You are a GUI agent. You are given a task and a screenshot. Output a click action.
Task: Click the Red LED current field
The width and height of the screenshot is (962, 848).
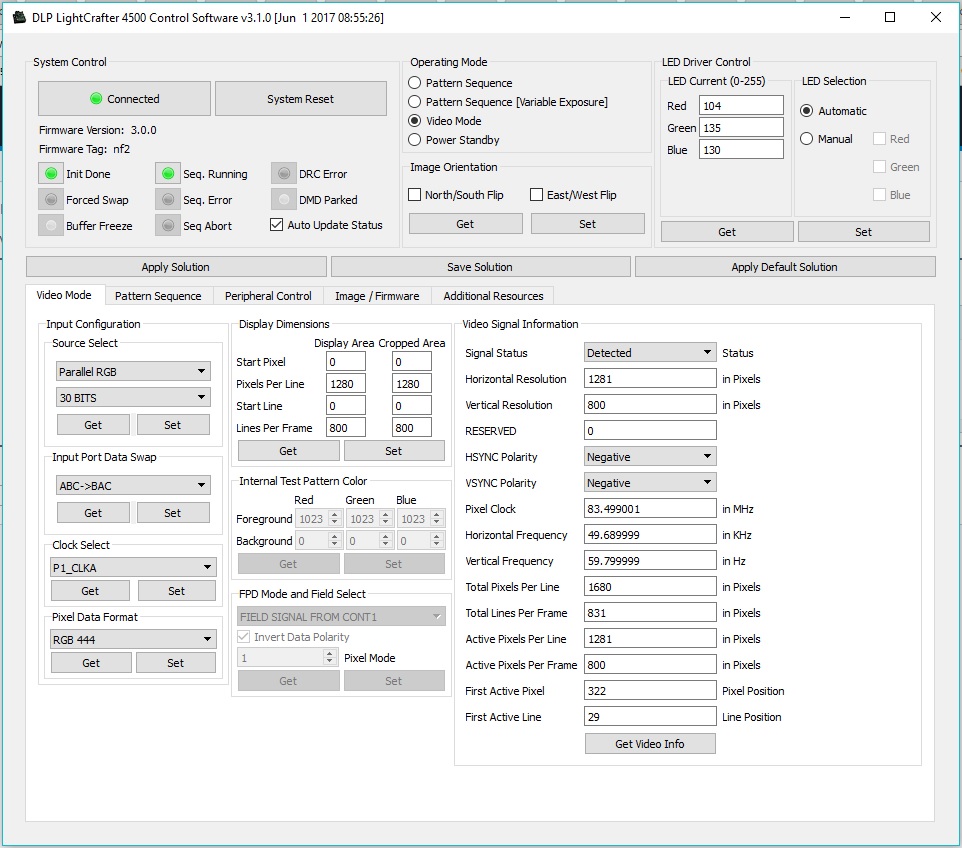click(x=741, y=105)
